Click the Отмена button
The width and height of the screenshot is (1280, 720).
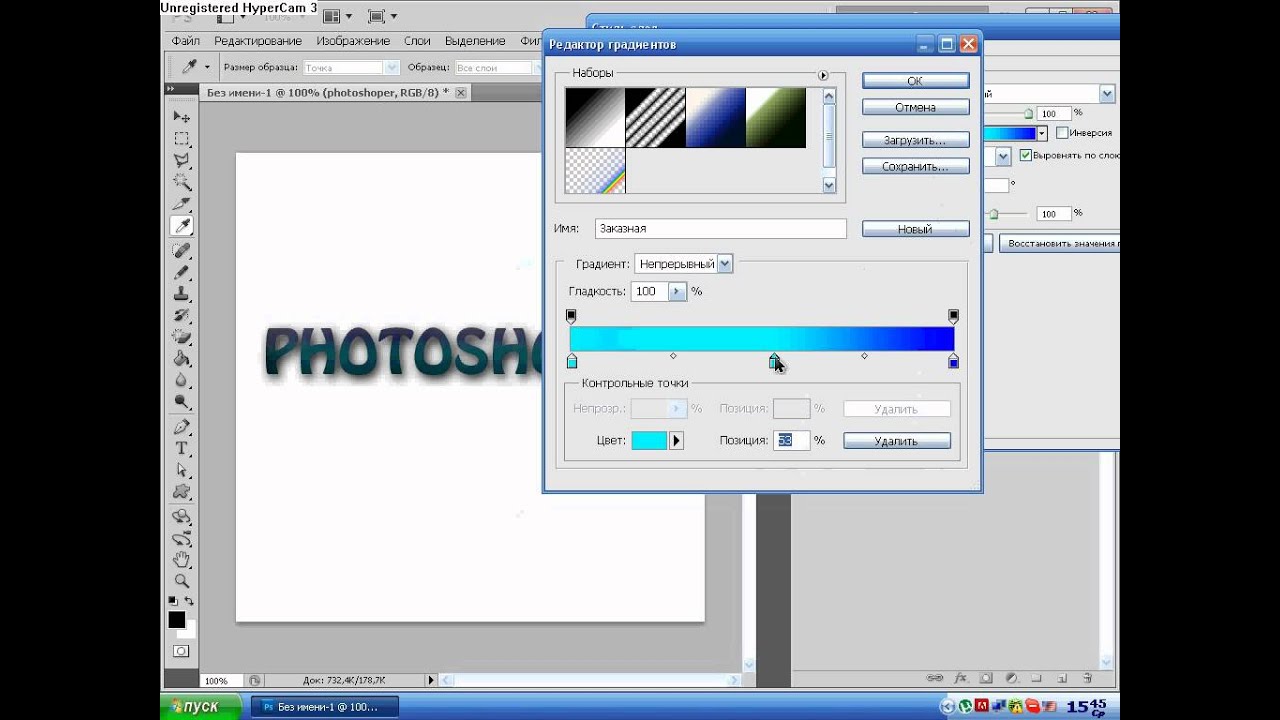(915, 107)
